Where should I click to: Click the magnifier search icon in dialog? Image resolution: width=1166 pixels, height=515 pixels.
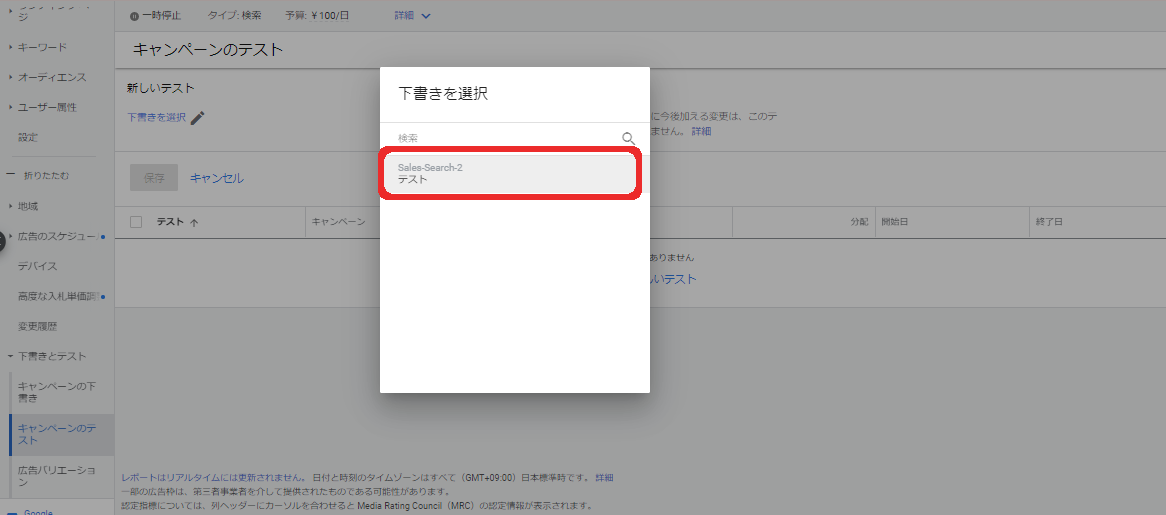(x=628, y=138)
